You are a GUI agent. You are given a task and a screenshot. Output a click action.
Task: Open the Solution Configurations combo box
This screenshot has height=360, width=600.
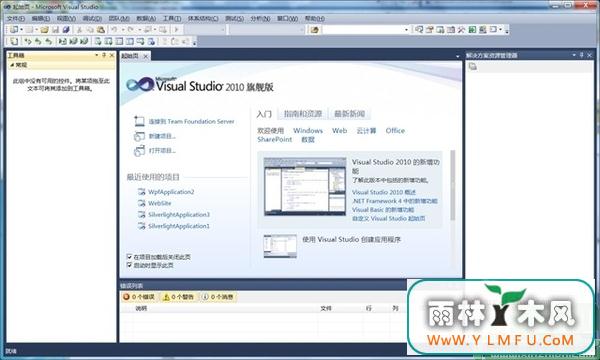pos(206,29)
